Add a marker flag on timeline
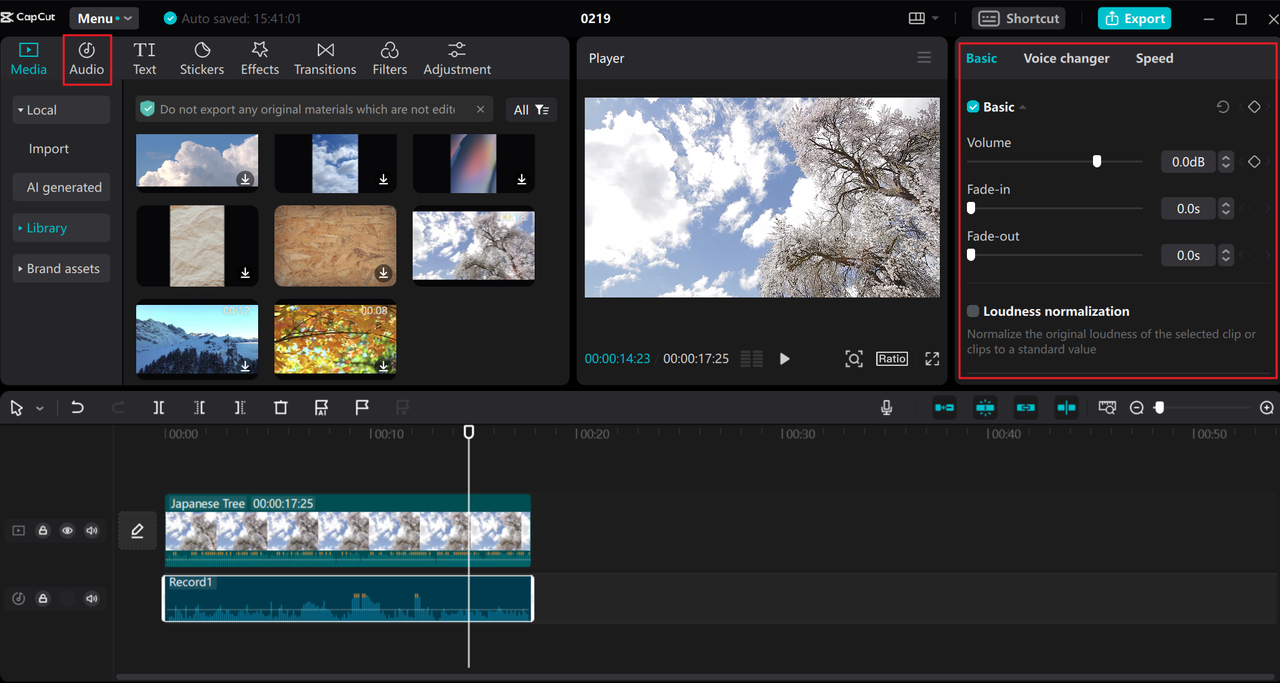 point(362,407)
